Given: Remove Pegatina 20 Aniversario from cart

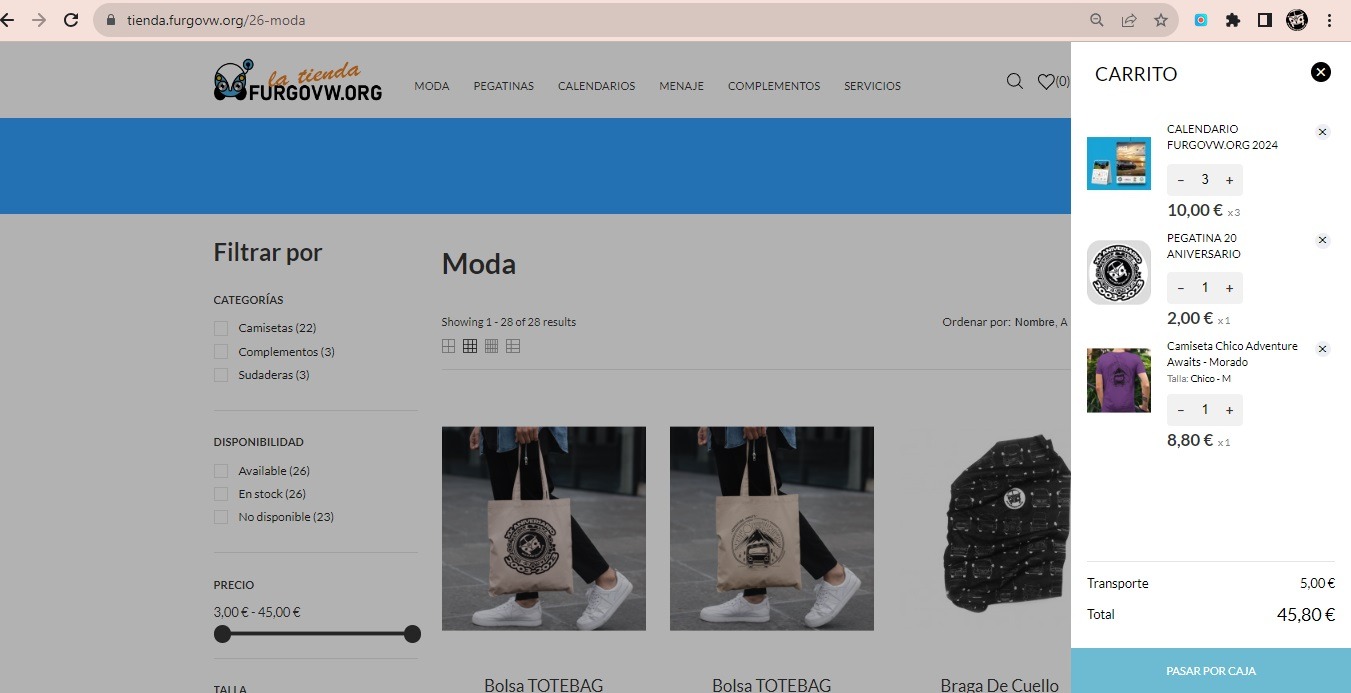Looking at the screenshot, I should (x=1322, y=240).
